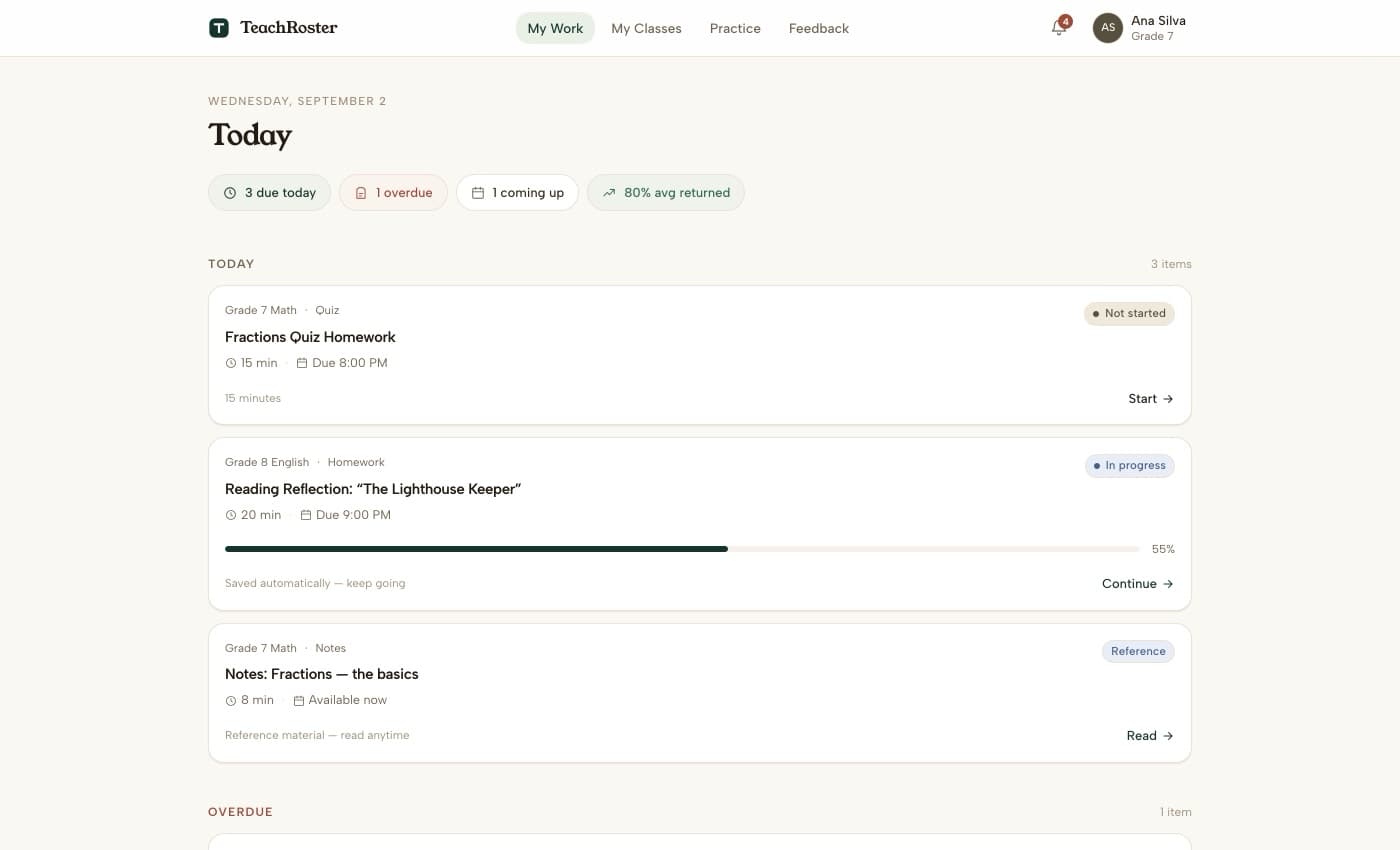Click the 'In progress' status badge
1400x850 pixels.
1130,466
